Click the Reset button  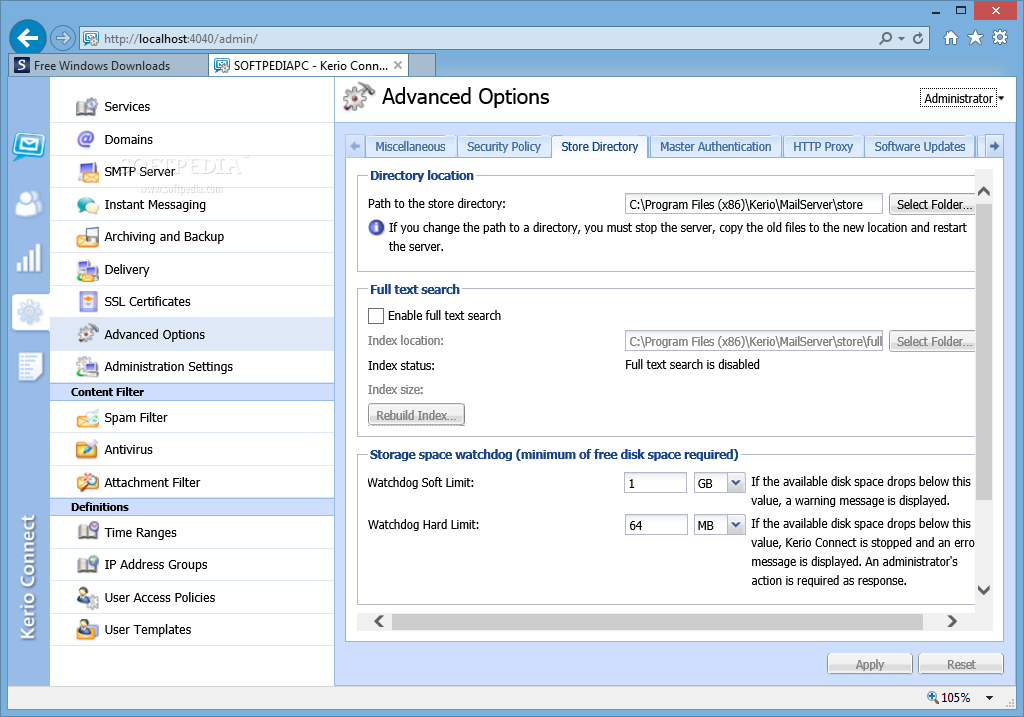[961, 664]
